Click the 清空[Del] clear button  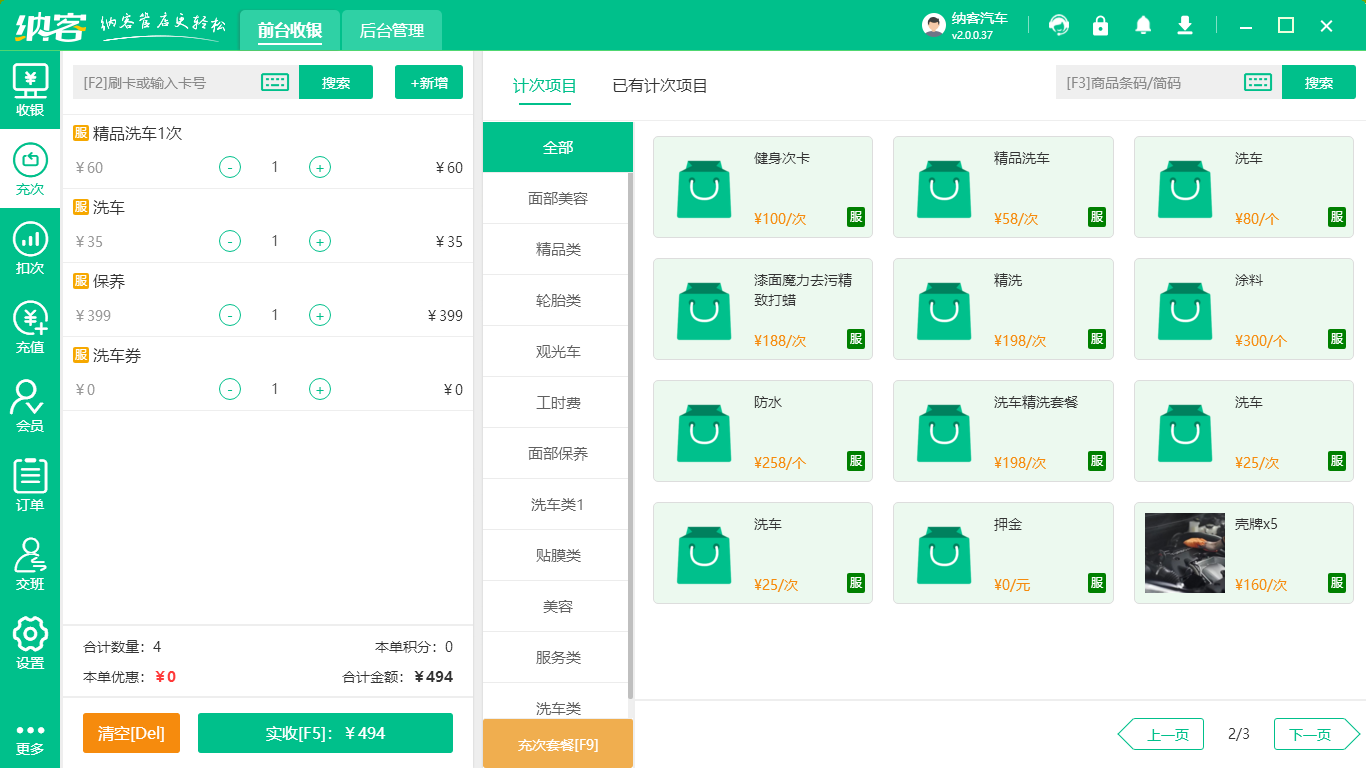131,733
